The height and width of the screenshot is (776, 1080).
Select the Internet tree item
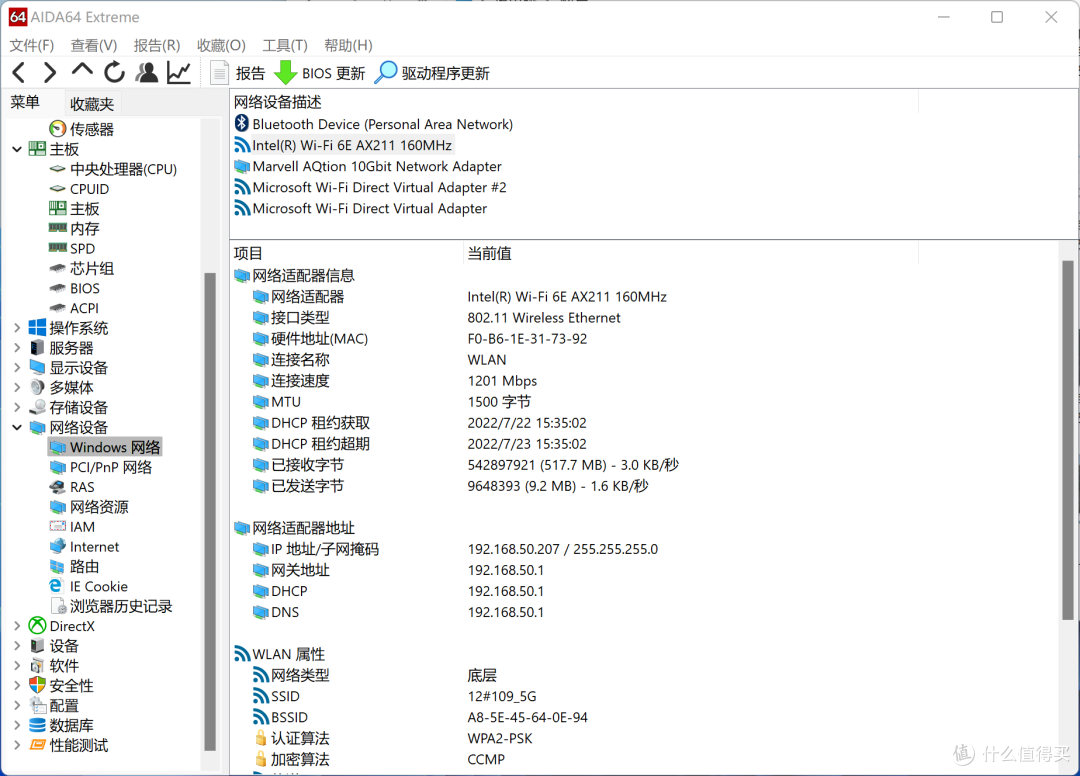coord(85,547)
